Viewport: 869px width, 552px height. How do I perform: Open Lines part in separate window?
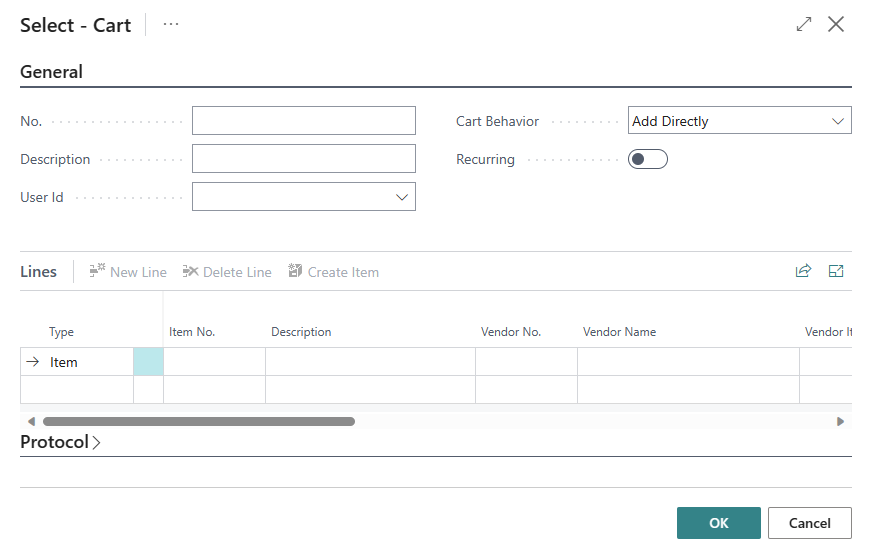tap(836, 271)
